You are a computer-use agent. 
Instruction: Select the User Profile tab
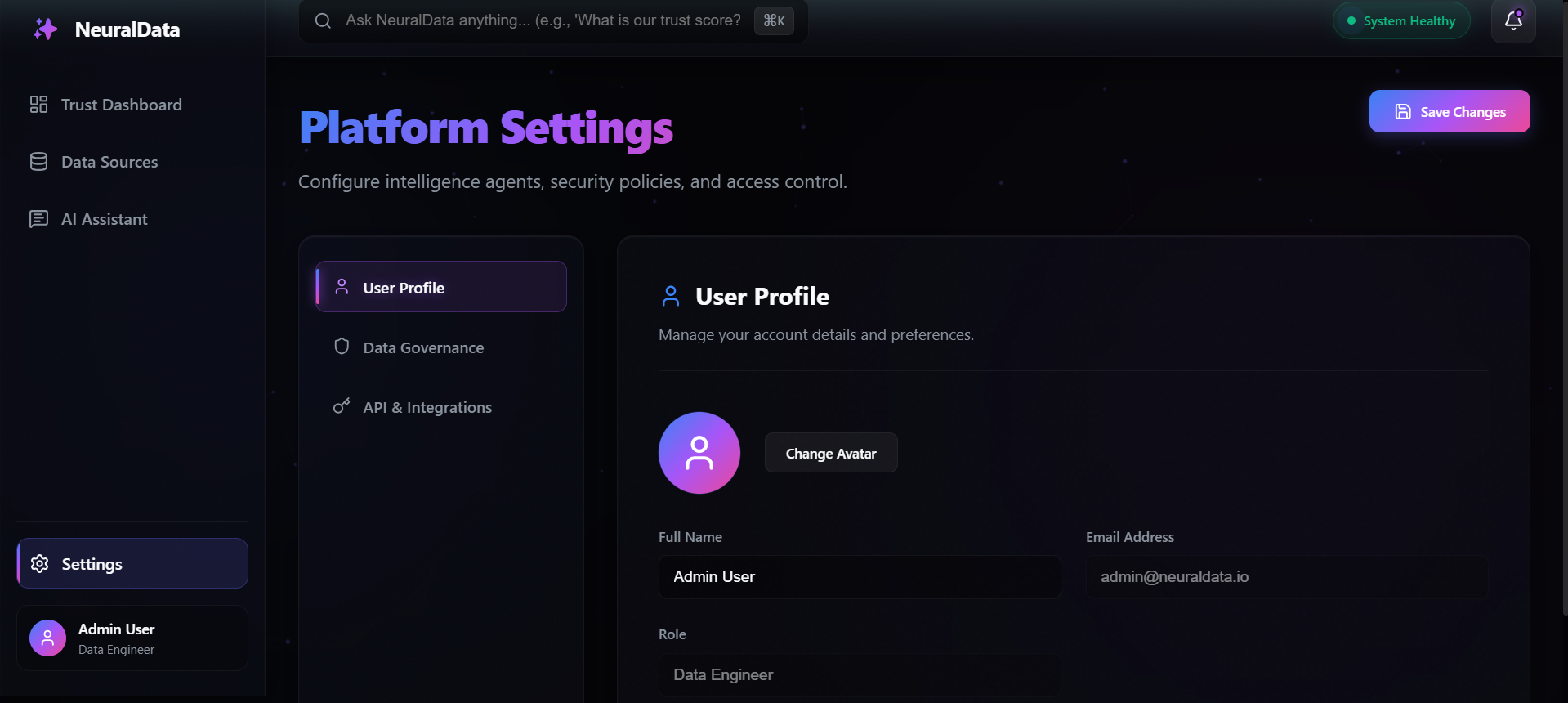coord(404,287)
